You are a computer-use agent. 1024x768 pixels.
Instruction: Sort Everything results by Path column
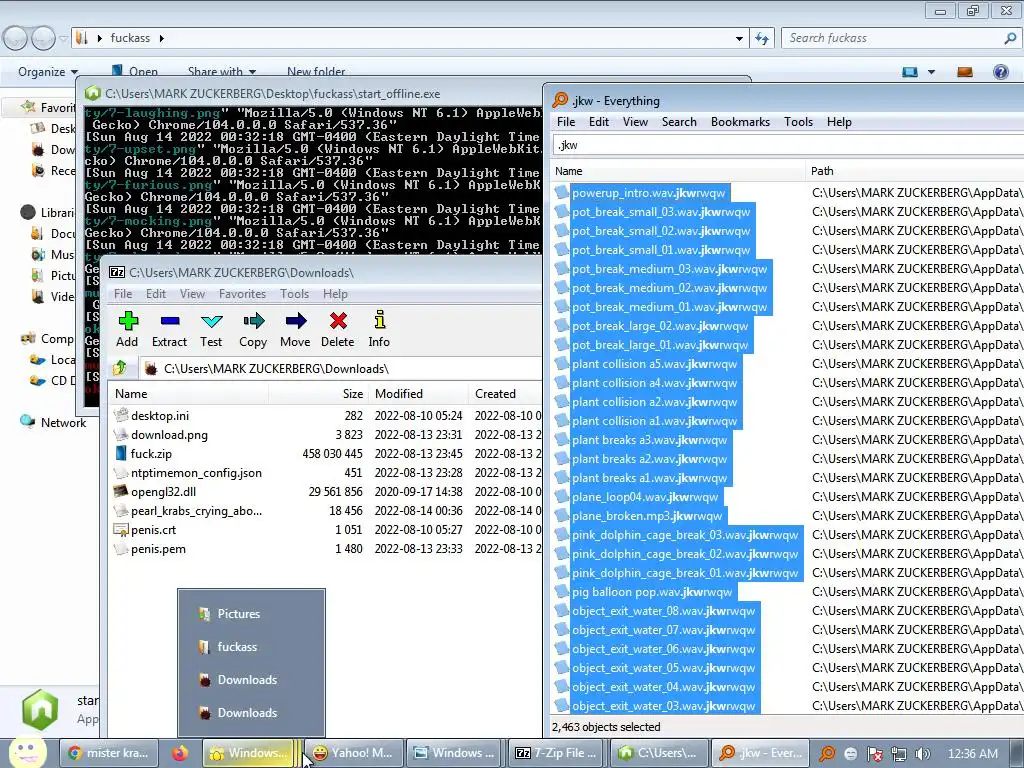coord(914,171)
